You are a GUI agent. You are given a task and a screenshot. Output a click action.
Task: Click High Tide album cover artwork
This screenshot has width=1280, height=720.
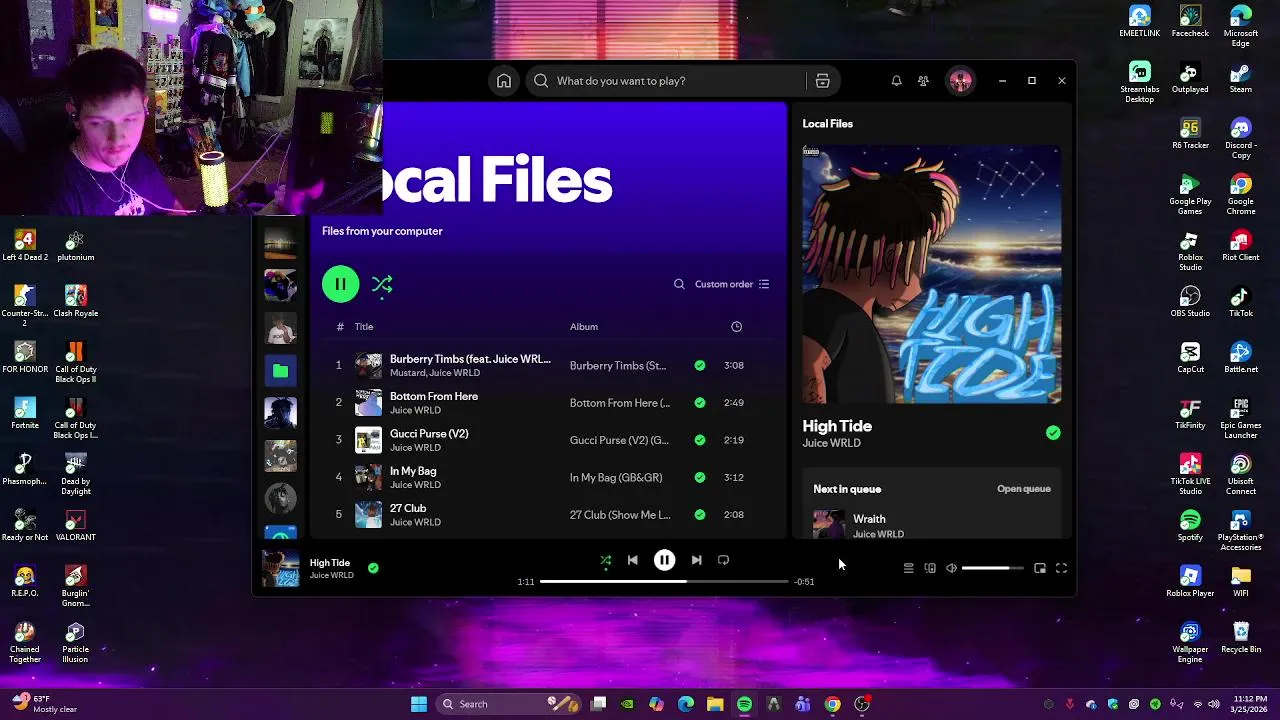[x=932, y=274]
